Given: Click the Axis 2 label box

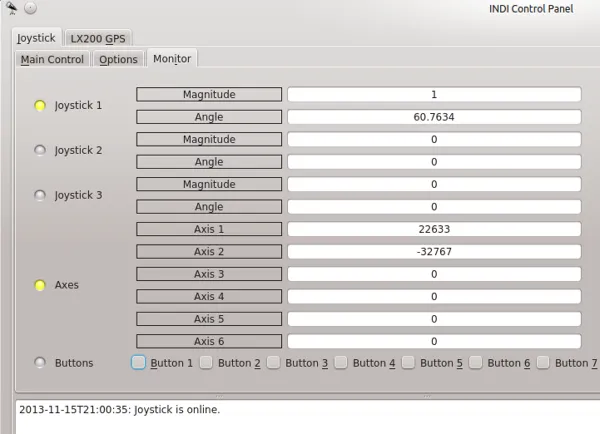Looking at the screenshot, I should [209, 251].
